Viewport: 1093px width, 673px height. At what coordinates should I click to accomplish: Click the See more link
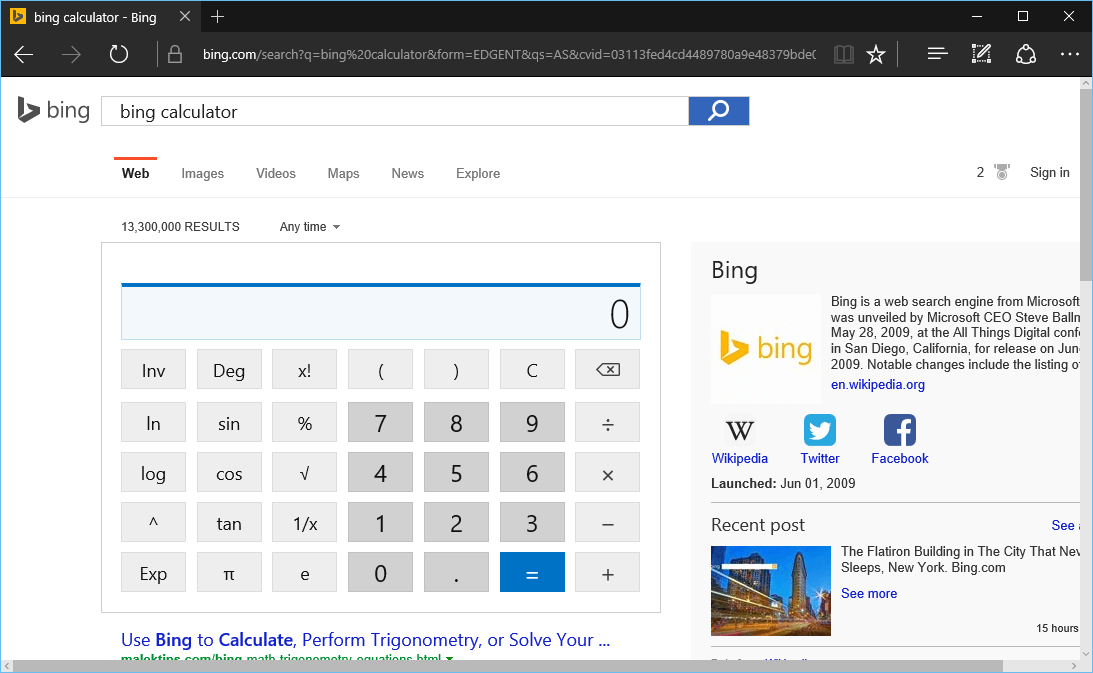(869, 593)
